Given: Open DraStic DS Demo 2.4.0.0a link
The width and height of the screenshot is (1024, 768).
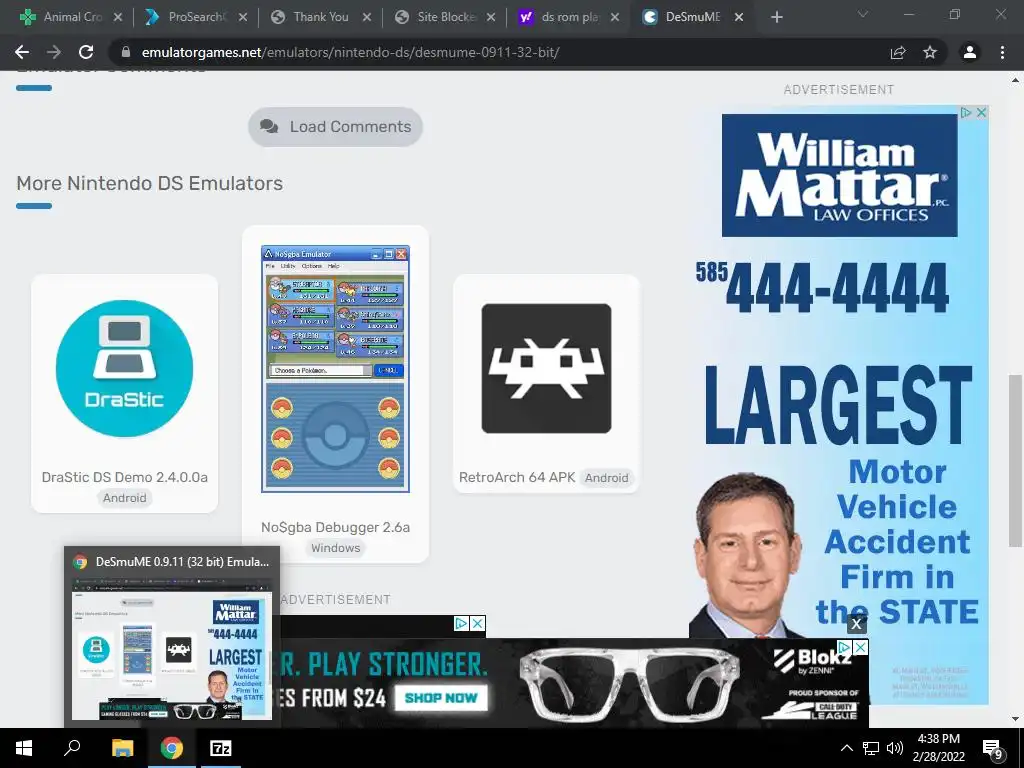Looking at the screenshot, I should [x=124, y=477].
